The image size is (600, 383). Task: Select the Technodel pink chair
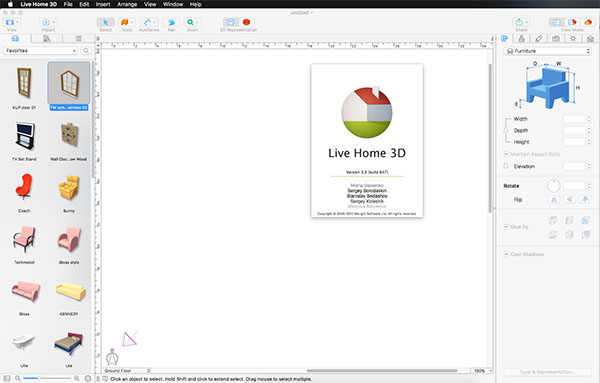pos(24,244)
